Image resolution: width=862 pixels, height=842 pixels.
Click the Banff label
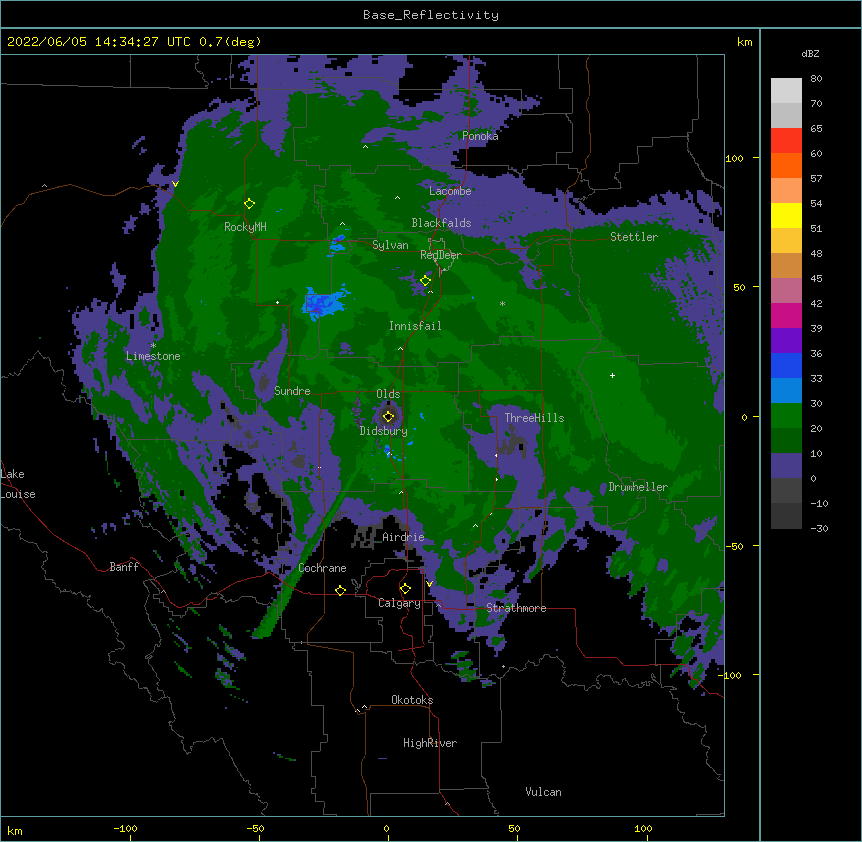(x=124, y=567)
